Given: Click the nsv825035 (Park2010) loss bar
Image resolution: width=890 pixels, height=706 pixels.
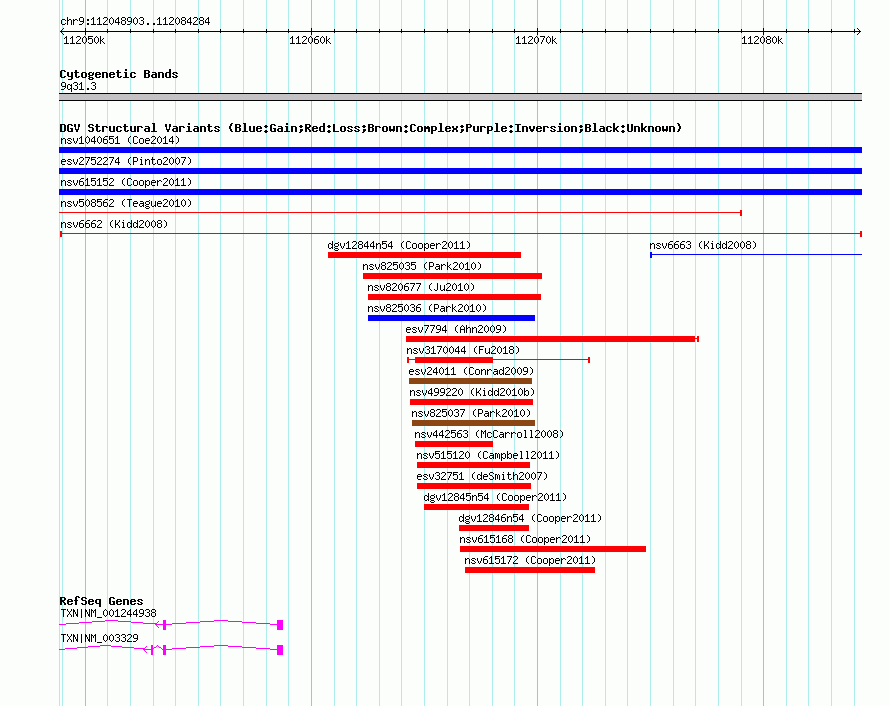Looking at the screenshot, I should pos(452,276).
